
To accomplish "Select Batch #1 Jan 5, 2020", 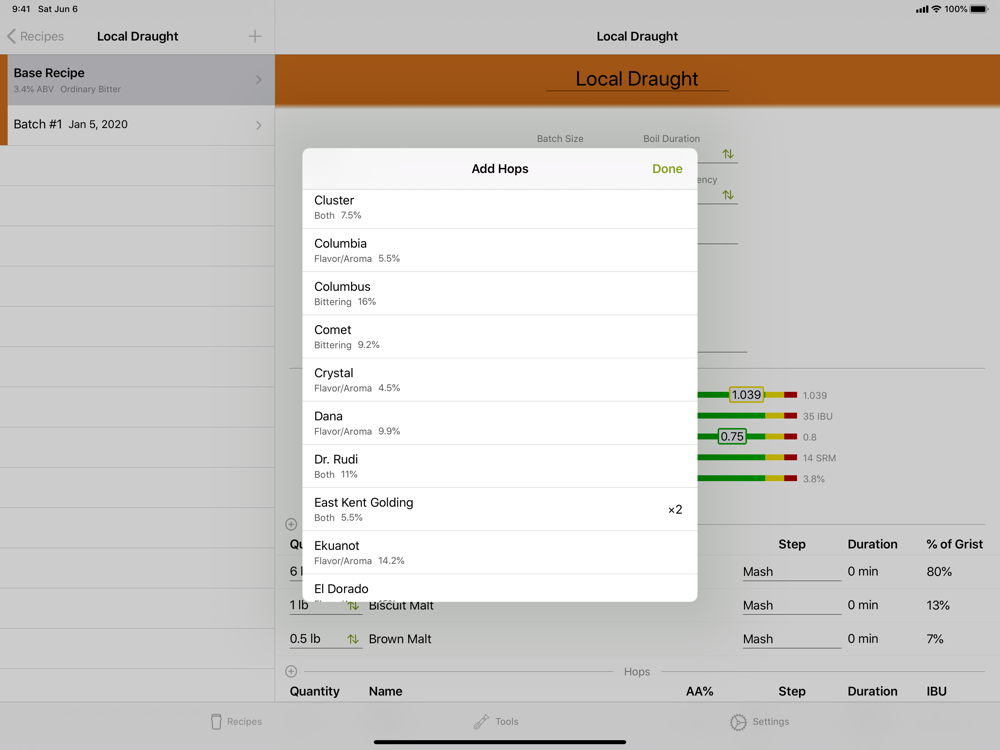I will point(138,125).
